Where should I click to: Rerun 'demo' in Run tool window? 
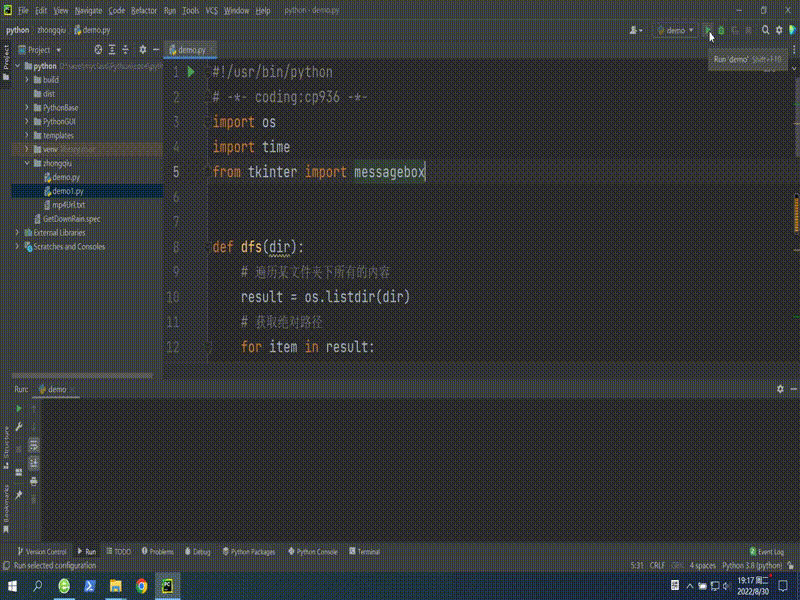(19, 409)
